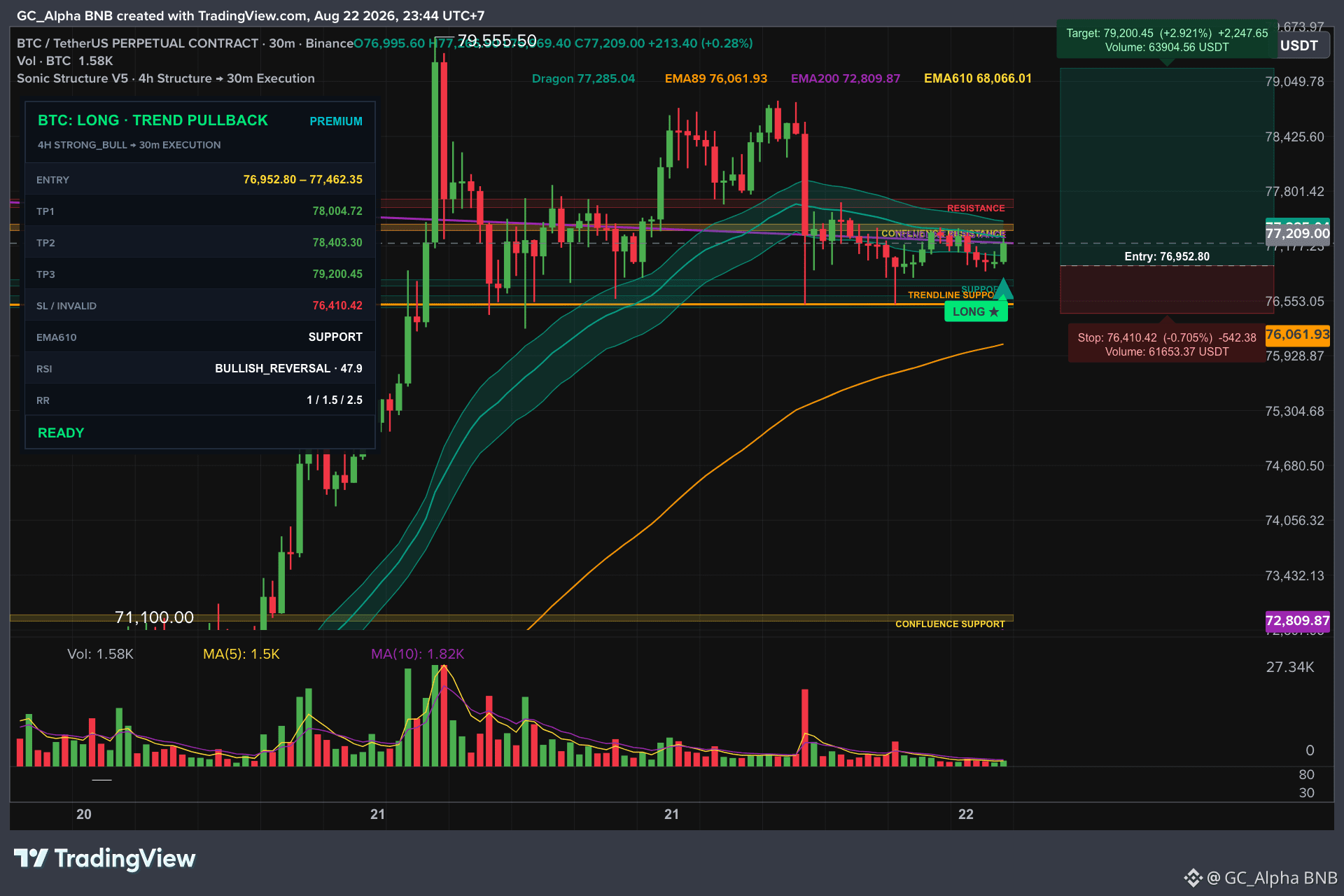This screenshot has height=896, width=1344.
Task: Click the CONFLUENCE RESISTANCE zone label
Action: [x=943, y=233]
